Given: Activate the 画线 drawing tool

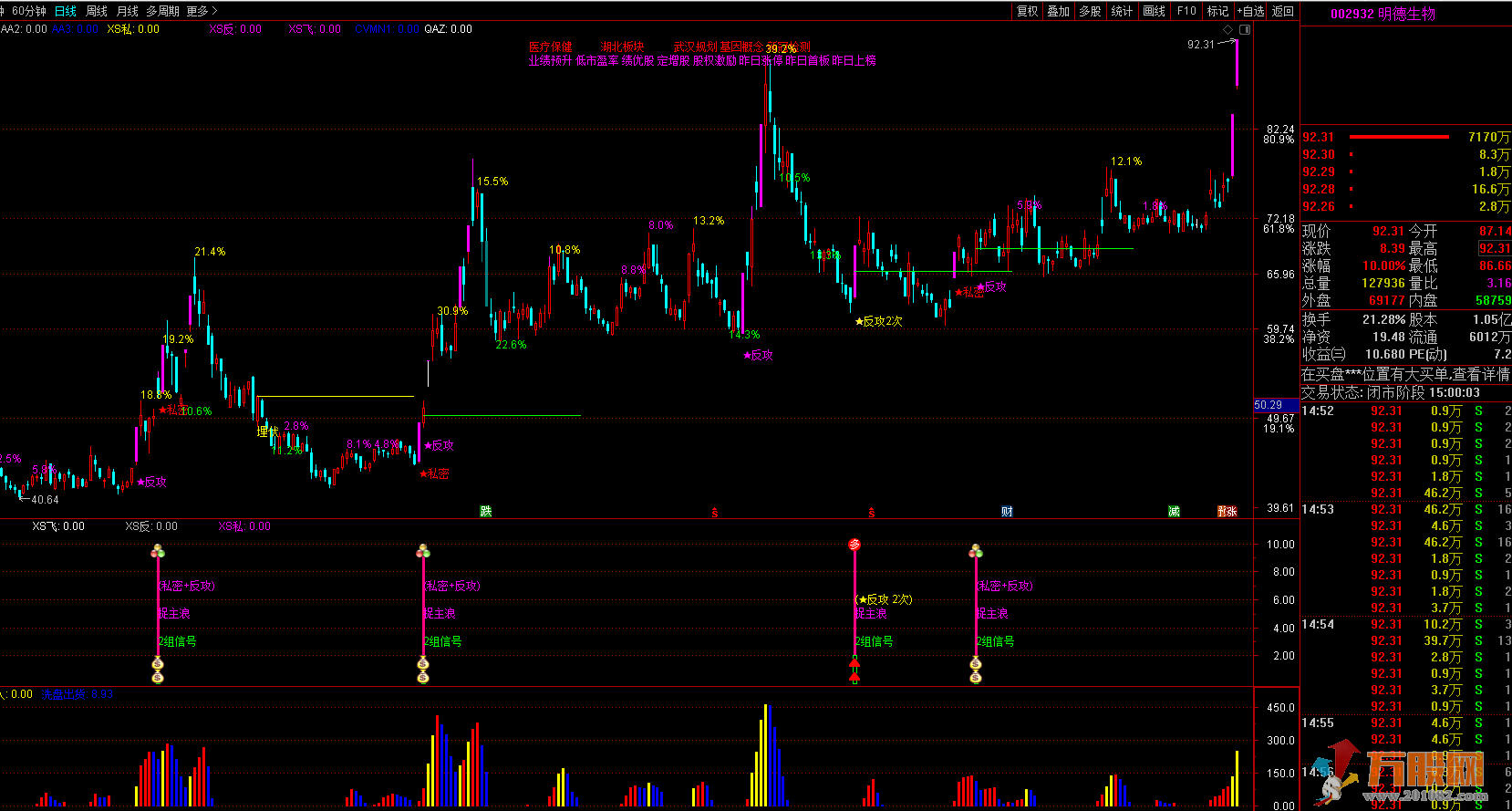Looking at the screenshot, I should [x=1155, y=11].
